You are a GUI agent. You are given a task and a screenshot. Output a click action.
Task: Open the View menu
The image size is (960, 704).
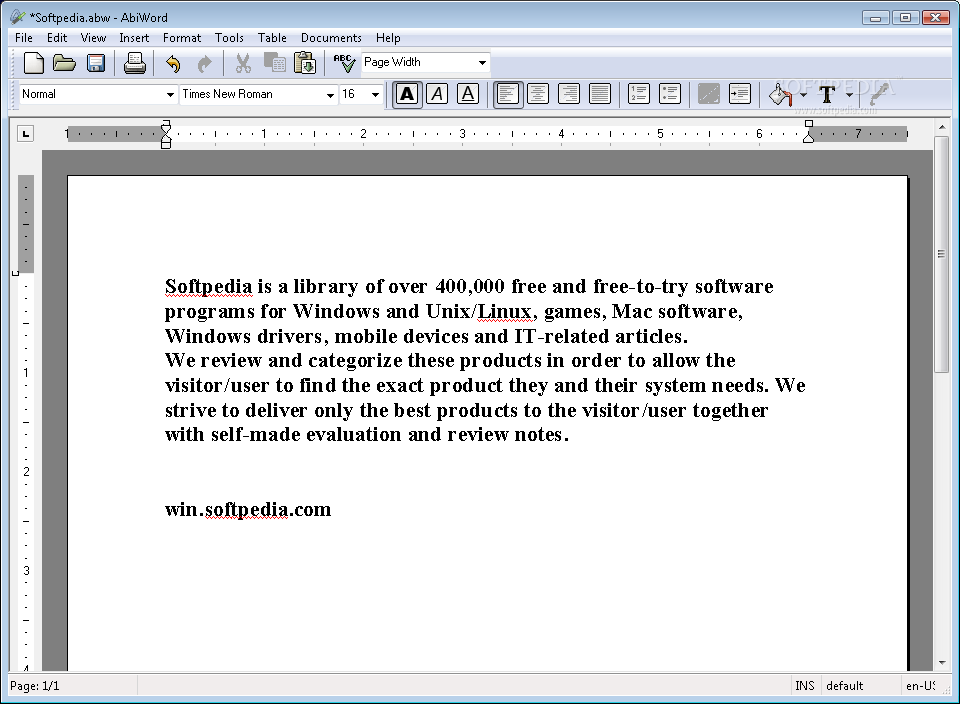point(93,38)
